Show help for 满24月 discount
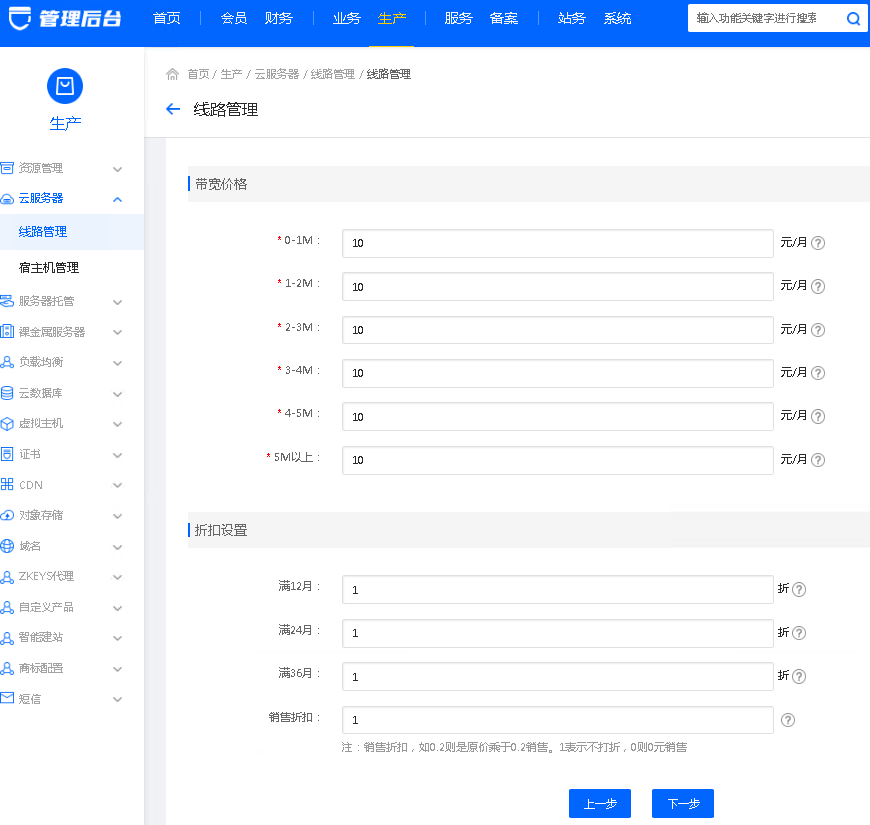The image size is (870, 825). (799, 633)
